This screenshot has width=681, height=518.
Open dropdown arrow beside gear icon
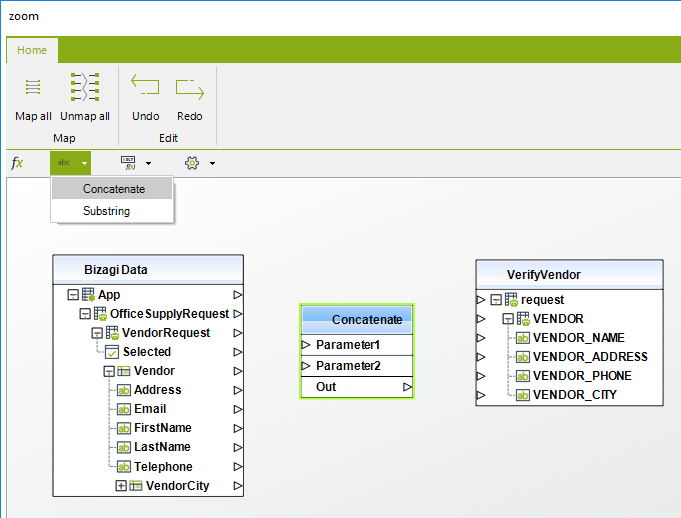point(212,163)
